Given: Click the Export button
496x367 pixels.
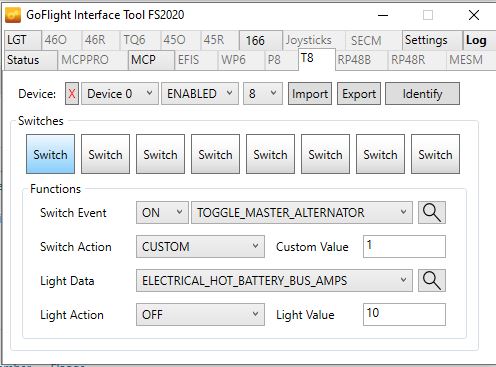Looking at the screenshot, I should 359,94.
